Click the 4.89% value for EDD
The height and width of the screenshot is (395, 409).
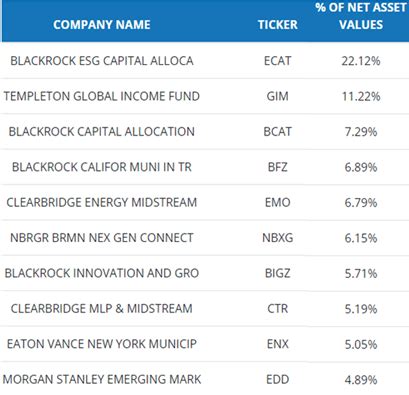(361, 380)
